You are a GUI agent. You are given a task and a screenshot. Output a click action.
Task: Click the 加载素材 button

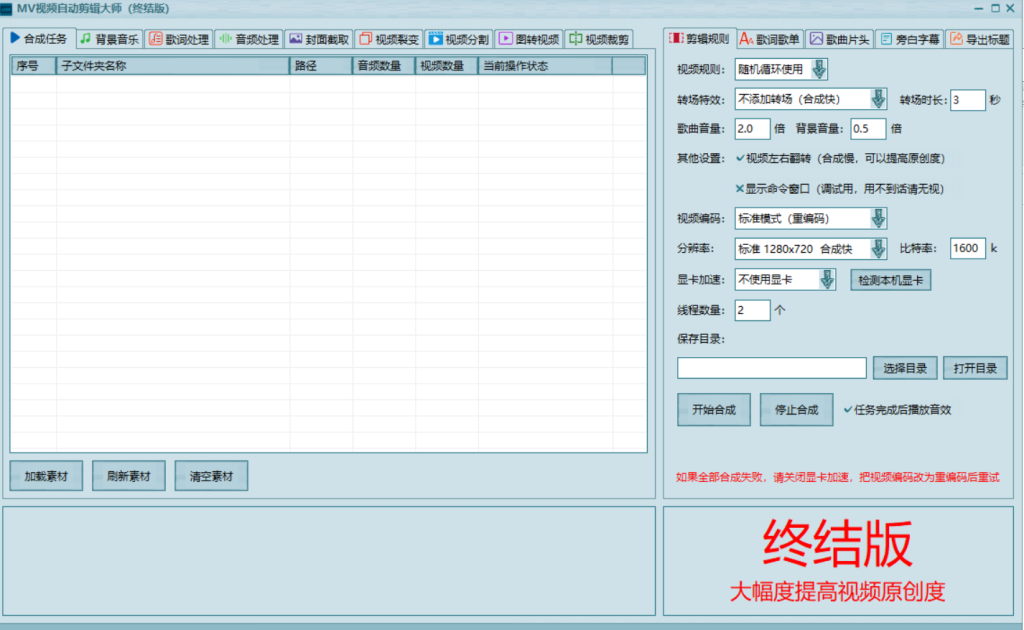coord(46,477)
